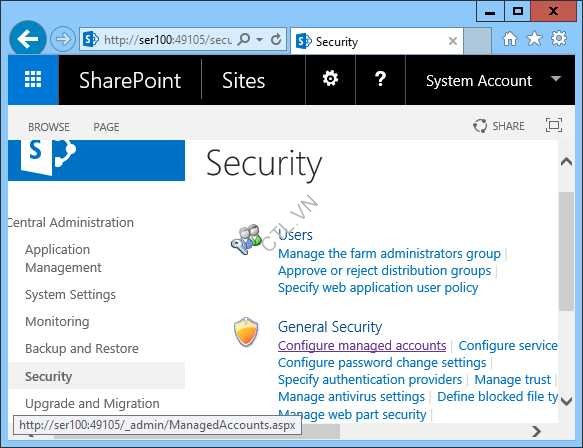Open Backup and Restore in left nav
The height and width of the screenshot is (448, 583).
(82, 349)
